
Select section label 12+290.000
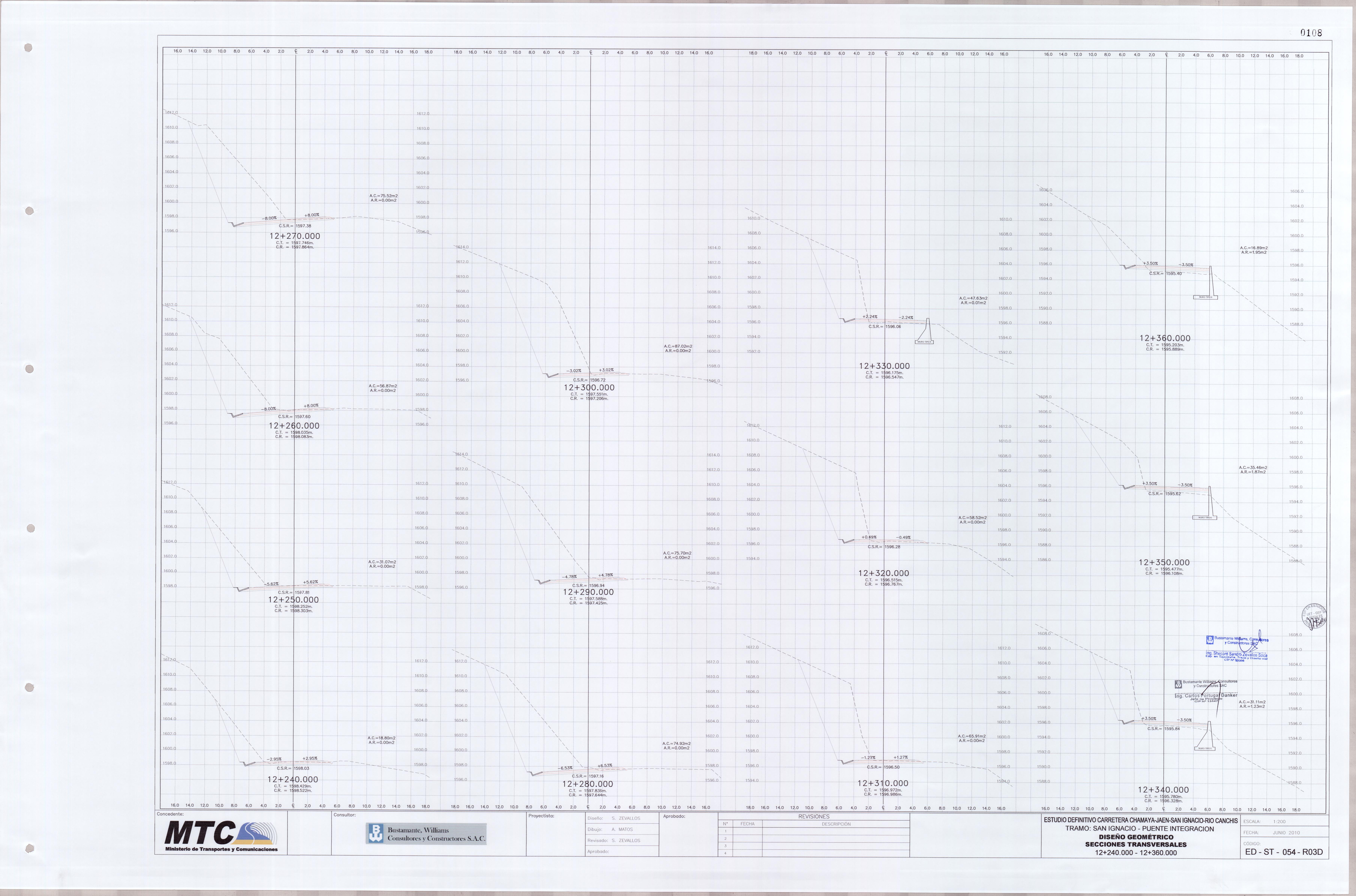(x=589, y=593)
